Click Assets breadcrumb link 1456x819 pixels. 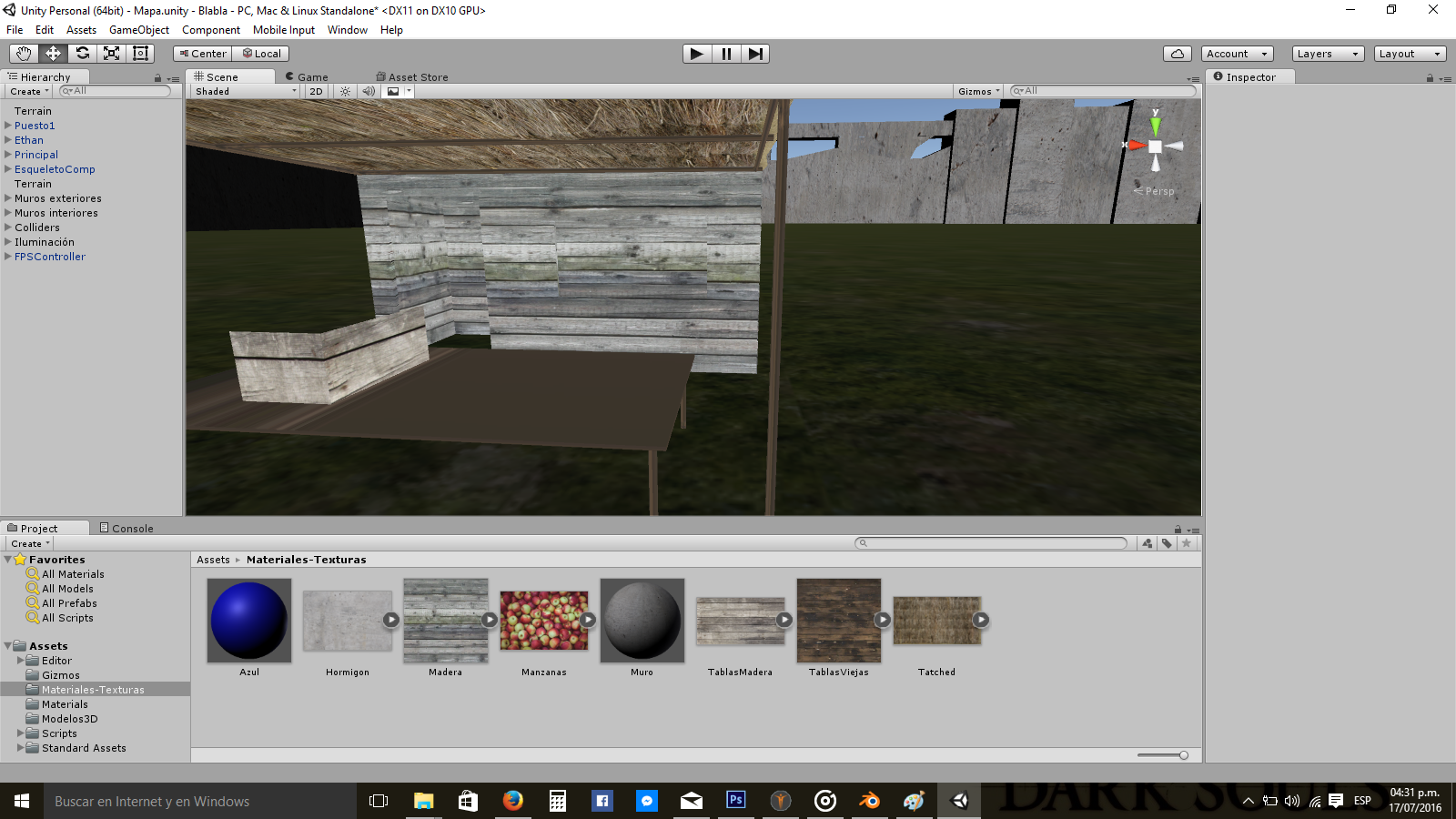(213, 560)
